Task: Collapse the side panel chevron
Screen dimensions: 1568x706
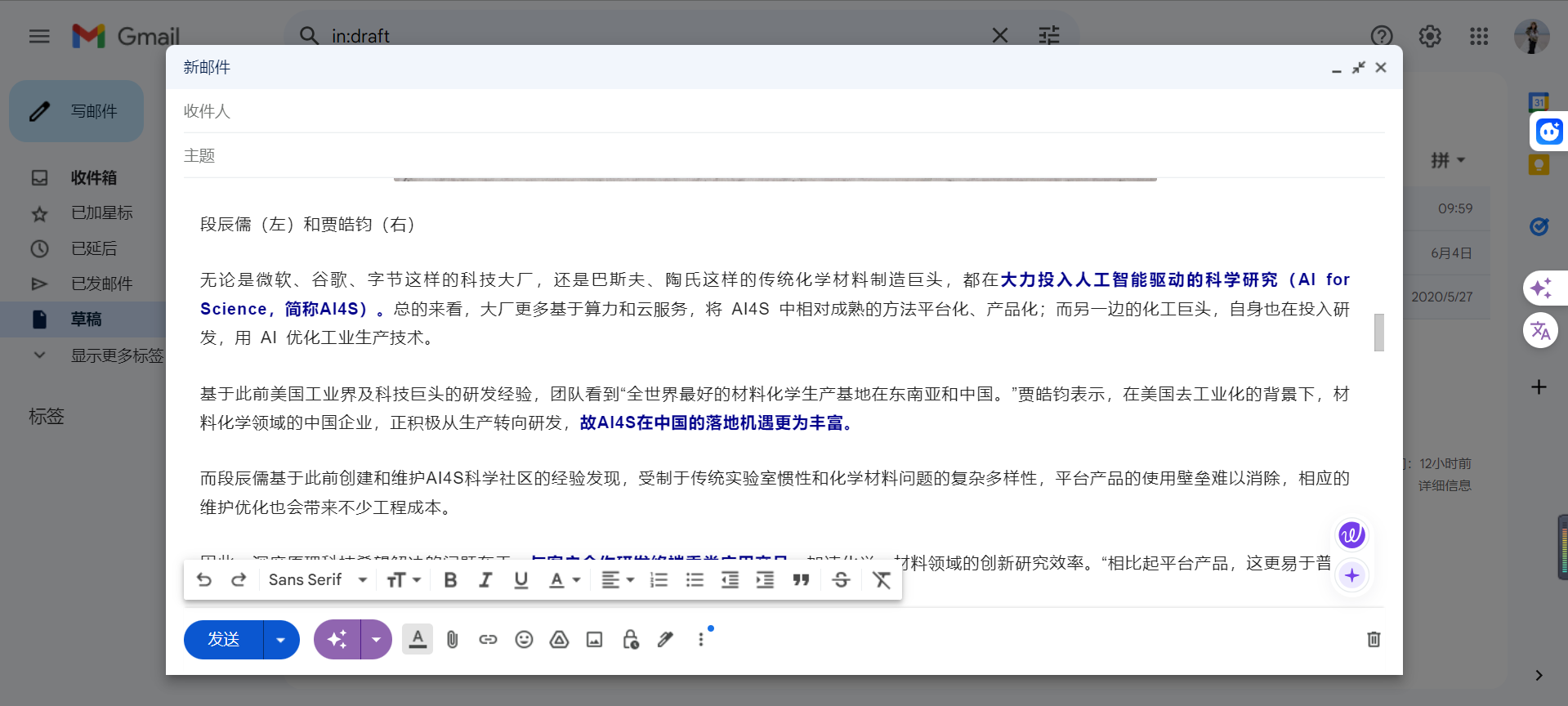Action: tap(1539, 675)
